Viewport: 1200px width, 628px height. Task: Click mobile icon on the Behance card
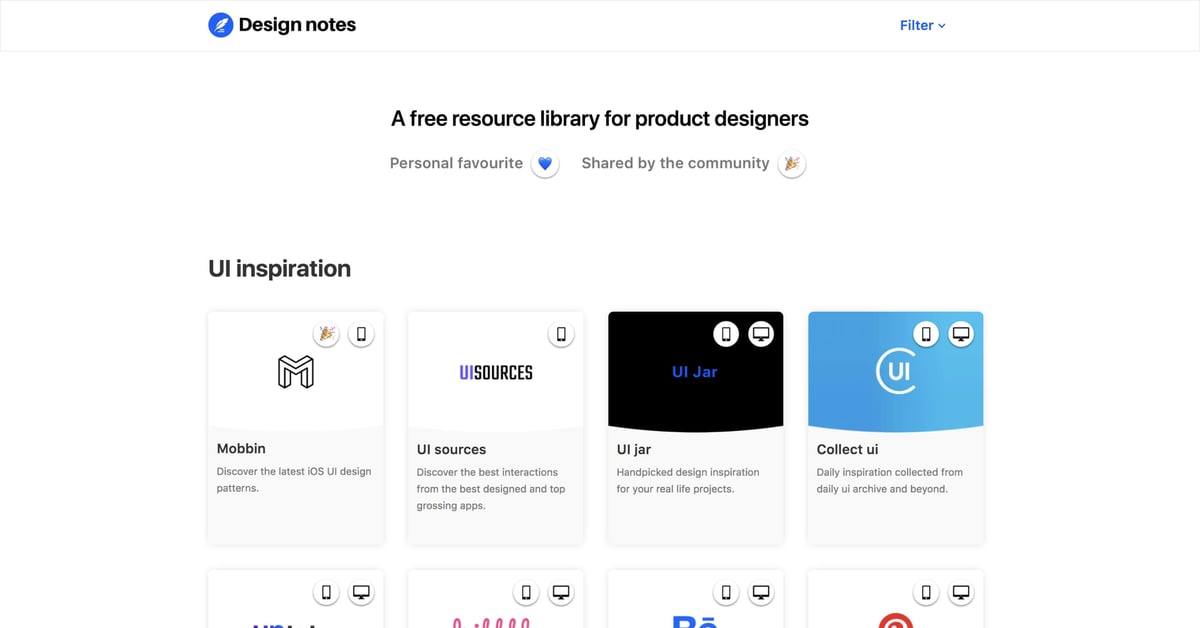727,593
